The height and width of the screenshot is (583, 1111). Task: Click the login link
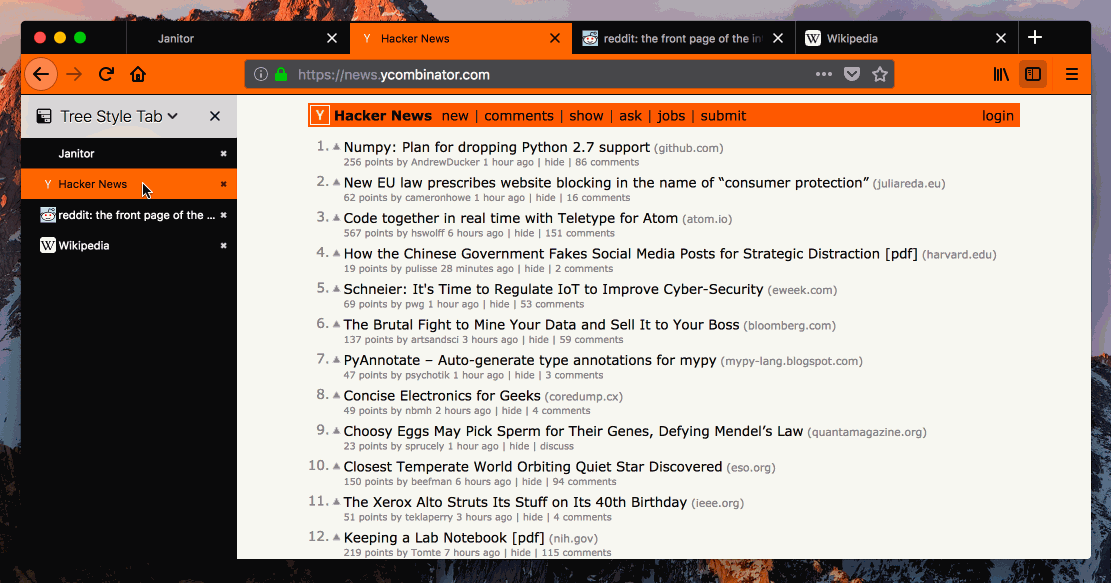click(998, 116)
